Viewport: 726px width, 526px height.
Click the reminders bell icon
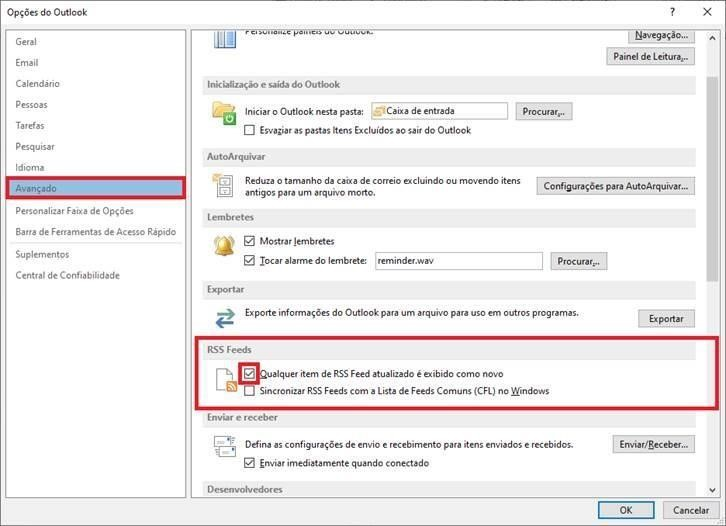224,244
